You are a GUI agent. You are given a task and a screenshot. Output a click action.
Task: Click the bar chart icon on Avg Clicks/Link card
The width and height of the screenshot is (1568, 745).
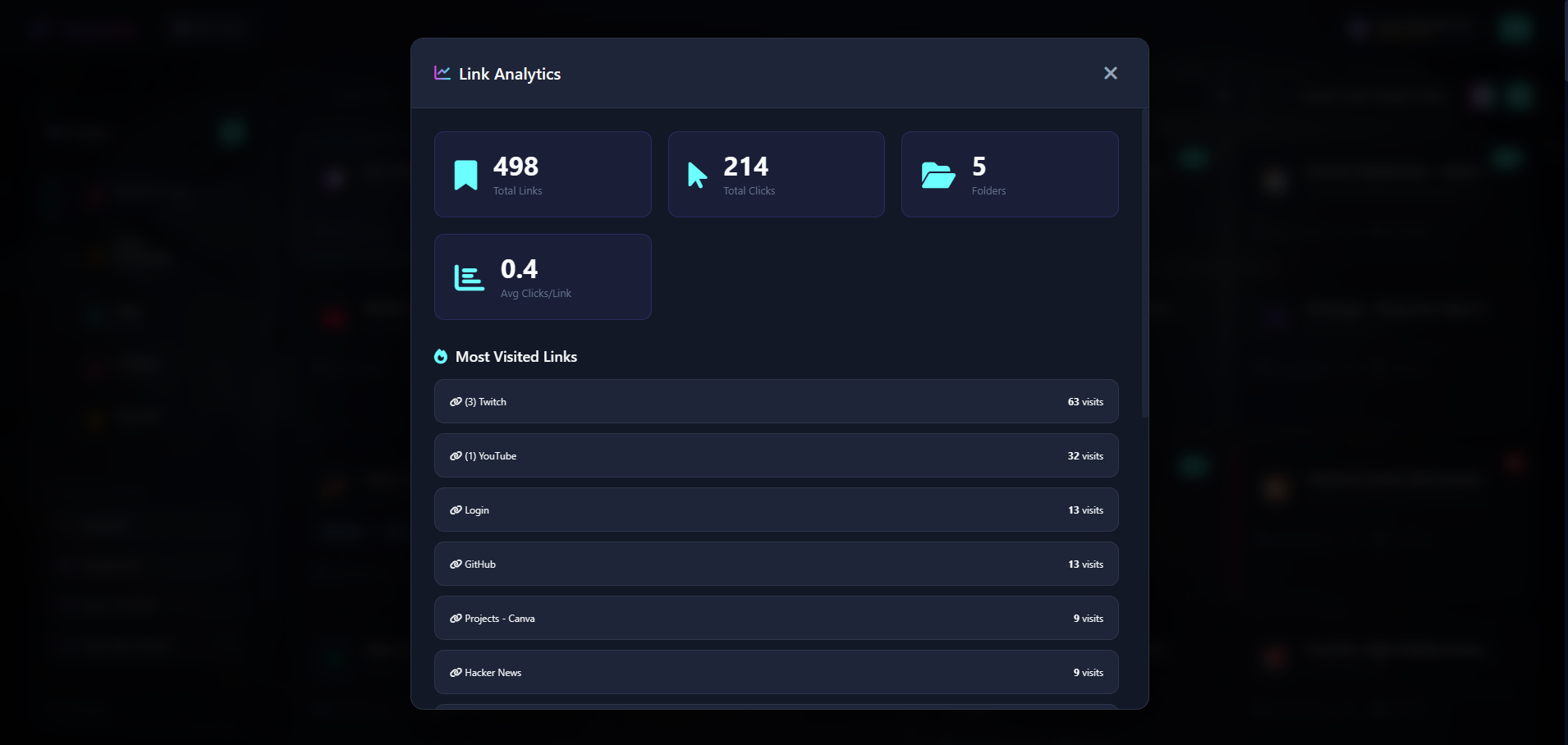[x=467, y=277]
